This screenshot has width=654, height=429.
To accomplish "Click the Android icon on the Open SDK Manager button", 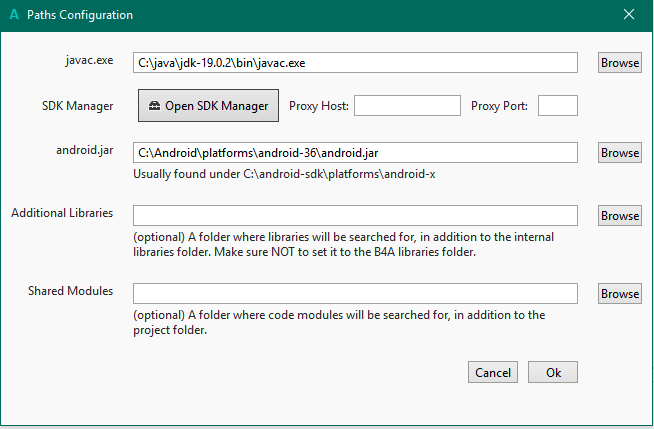I will click(154, 106).
